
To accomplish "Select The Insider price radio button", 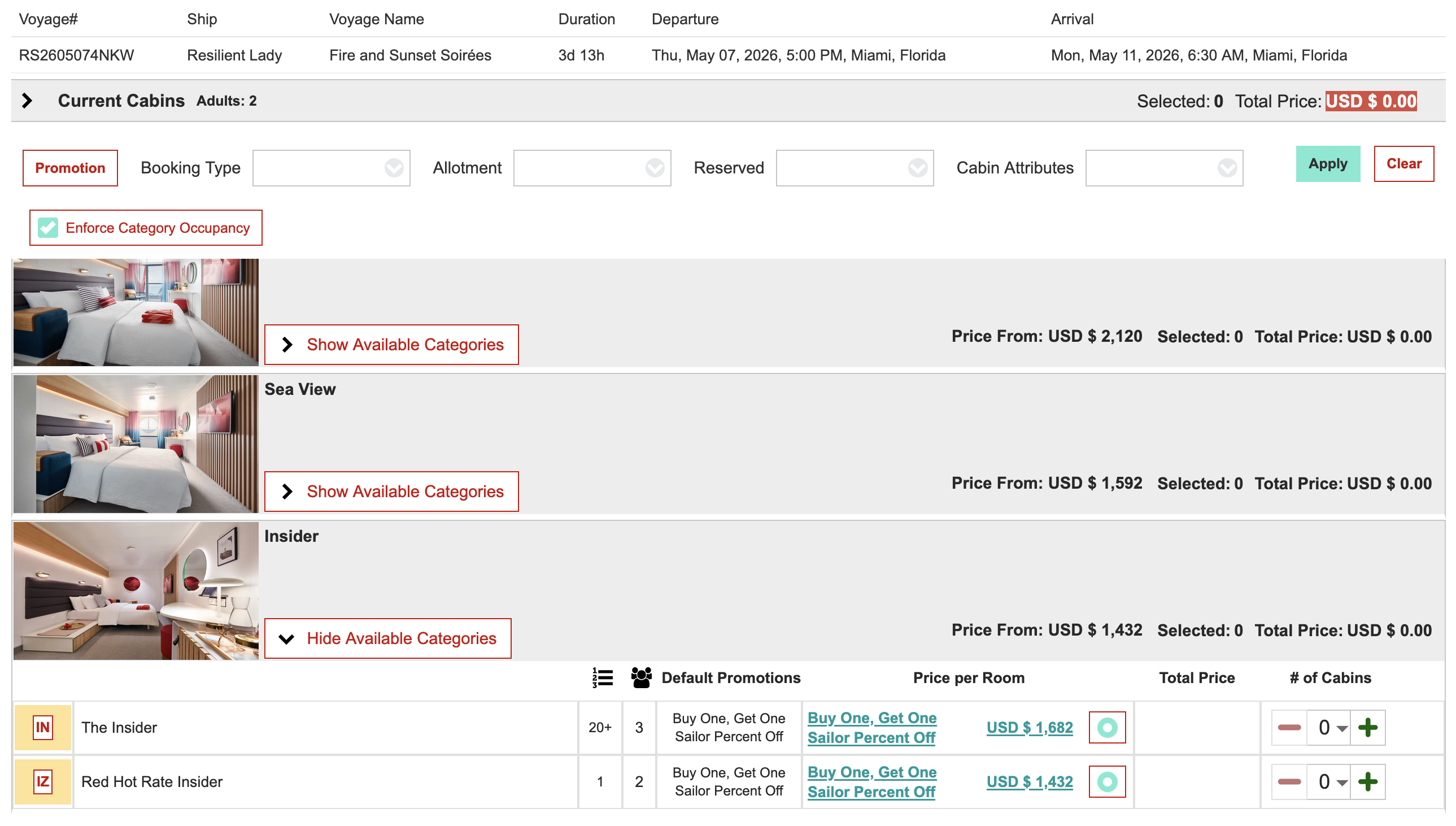I will [1107, 727].
